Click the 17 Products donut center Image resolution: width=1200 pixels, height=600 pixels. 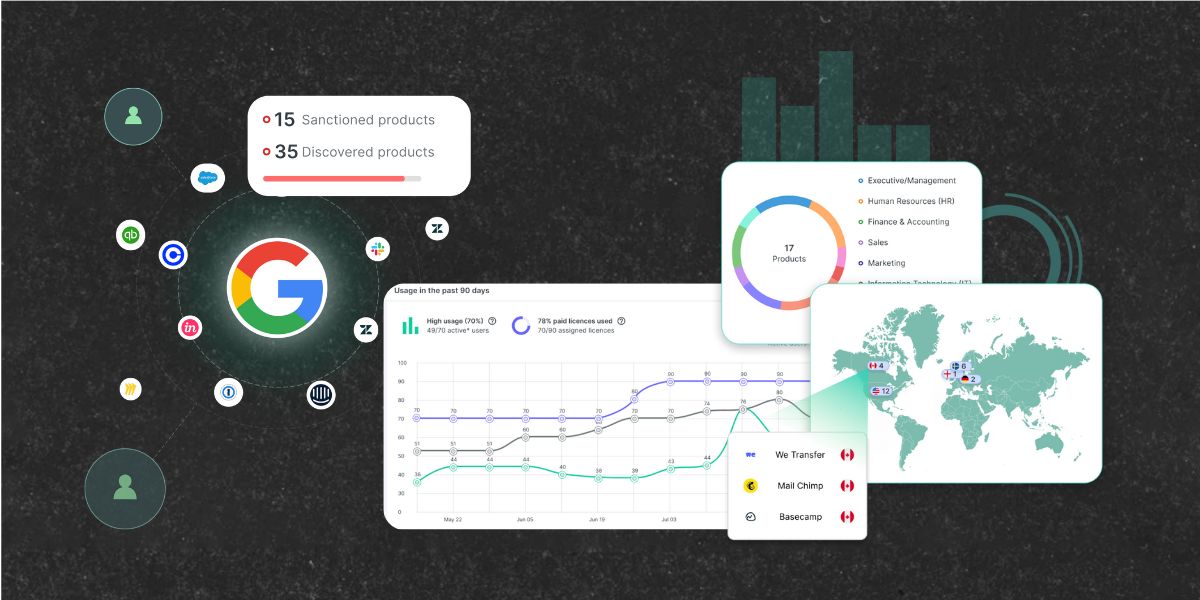pyautogui.click(x=789, y=253)
